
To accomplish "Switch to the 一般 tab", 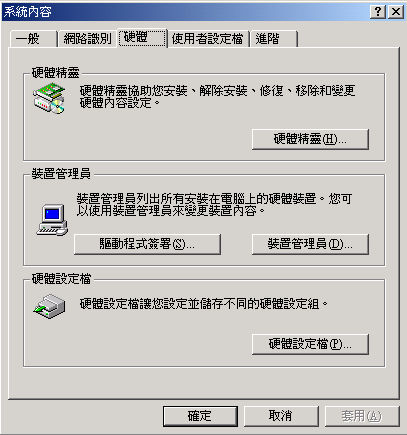I will (x=33, y=39).
